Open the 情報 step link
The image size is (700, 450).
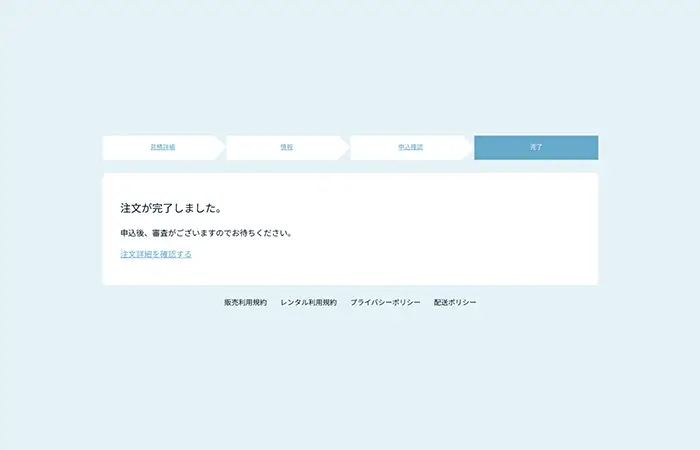[287, 147]
